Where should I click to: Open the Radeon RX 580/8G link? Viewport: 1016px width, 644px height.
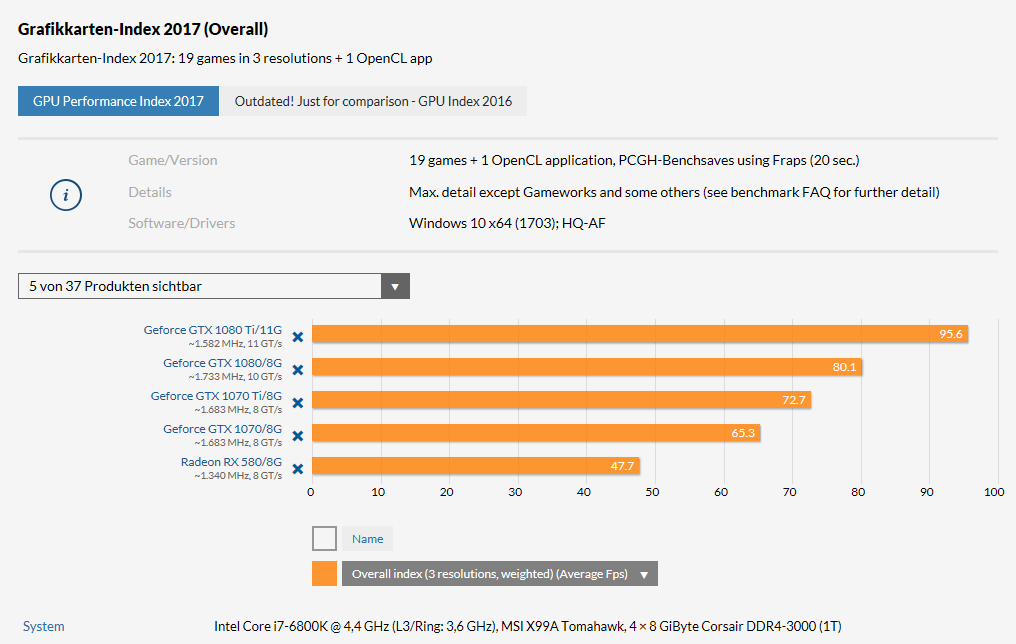(x=231, y=462)
